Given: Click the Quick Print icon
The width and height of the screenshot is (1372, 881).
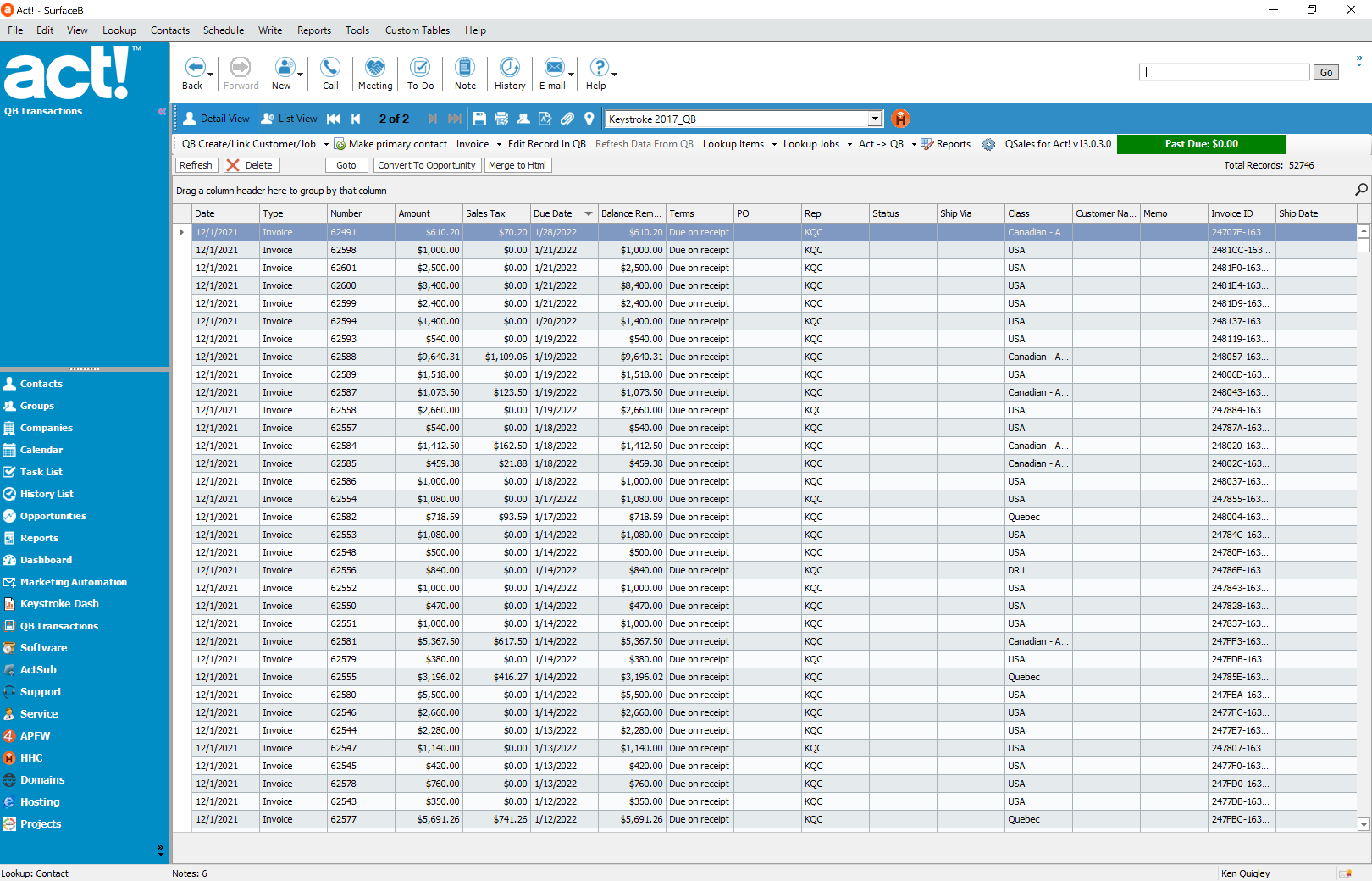Looking at the screenshot, I should pos(501,119).
